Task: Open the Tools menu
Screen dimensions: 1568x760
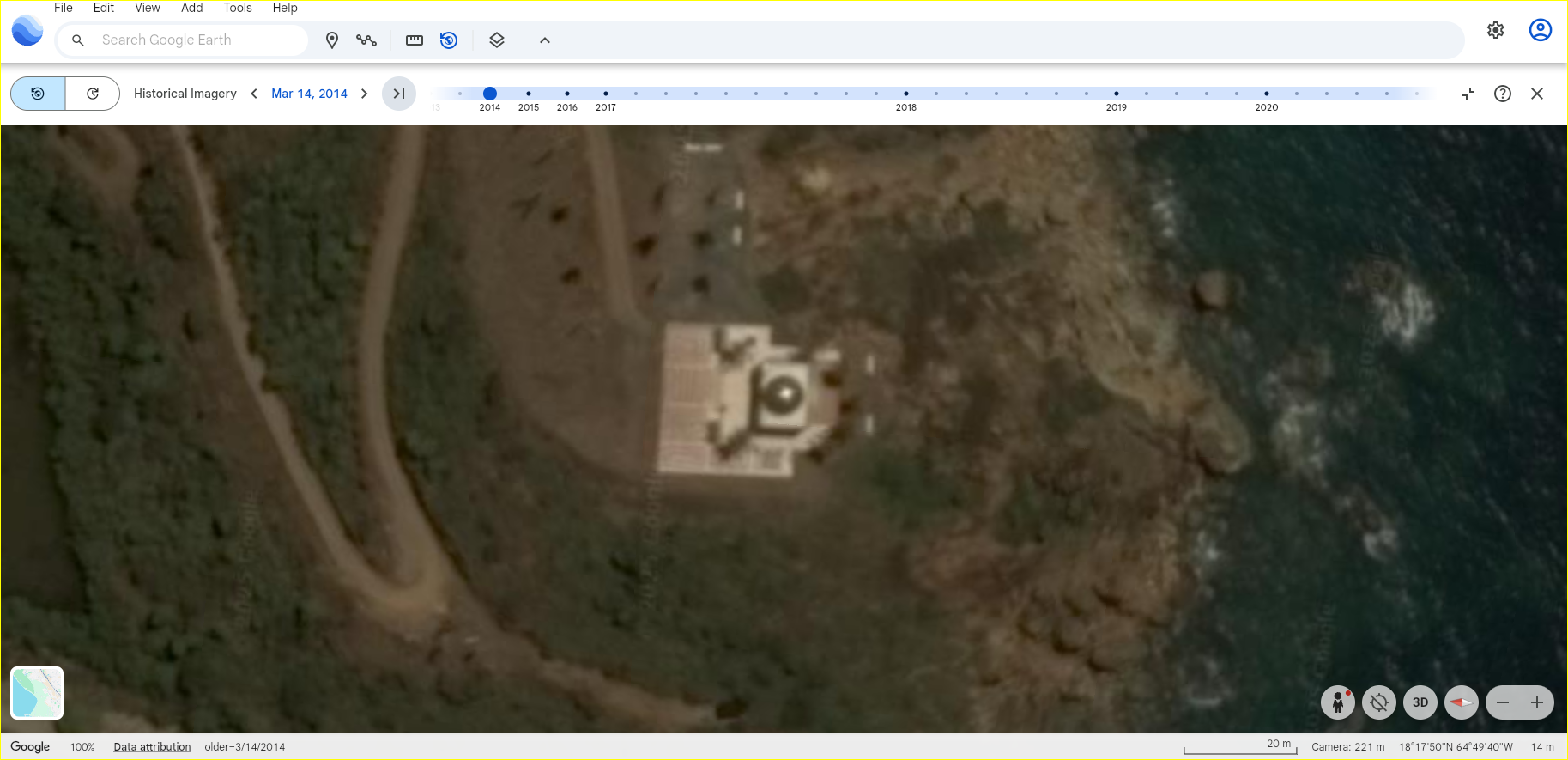Action: click(x=238, y=8)
